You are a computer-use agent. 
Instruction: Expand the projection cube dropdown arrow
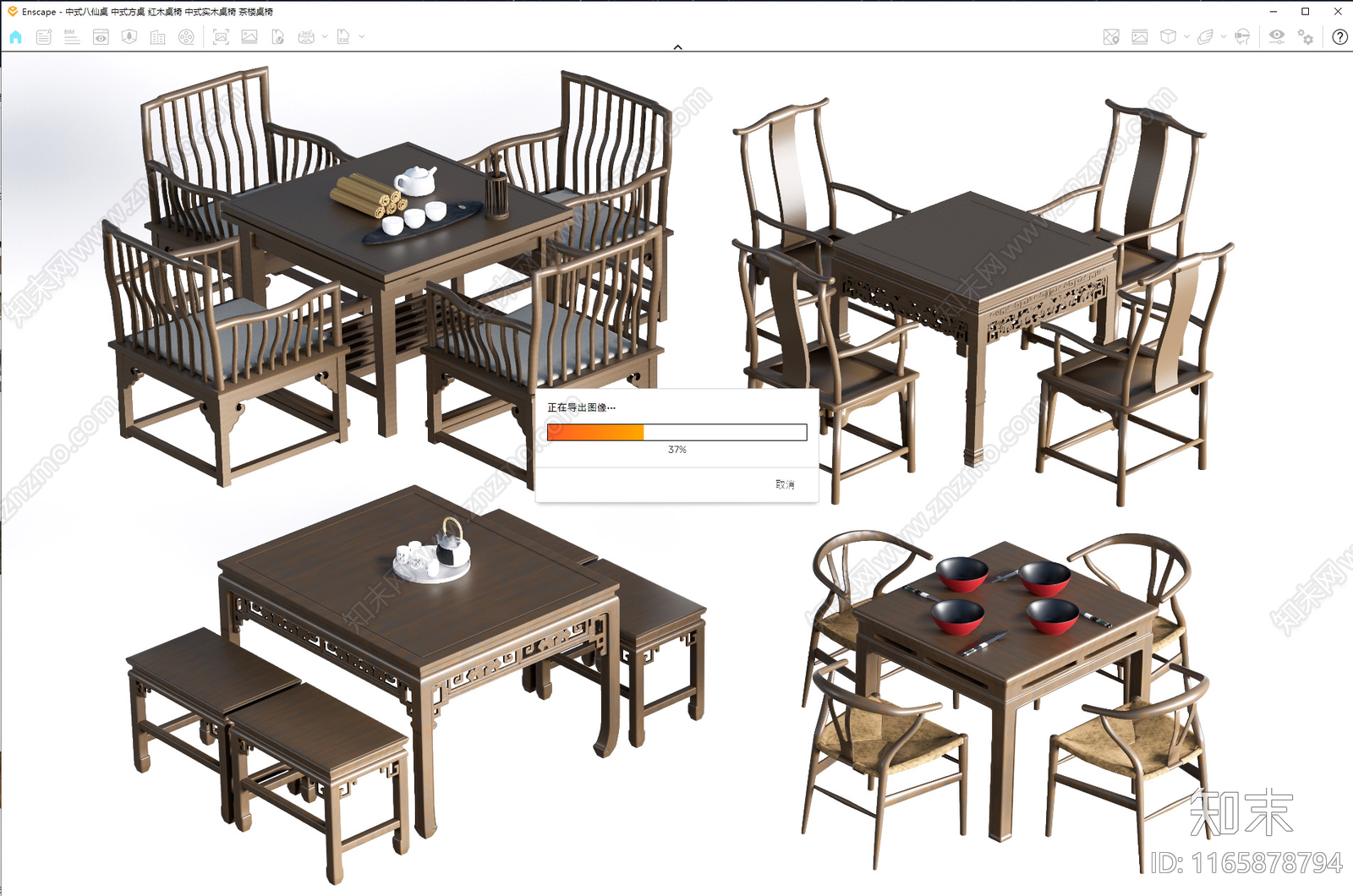[x=1186, y=37]
